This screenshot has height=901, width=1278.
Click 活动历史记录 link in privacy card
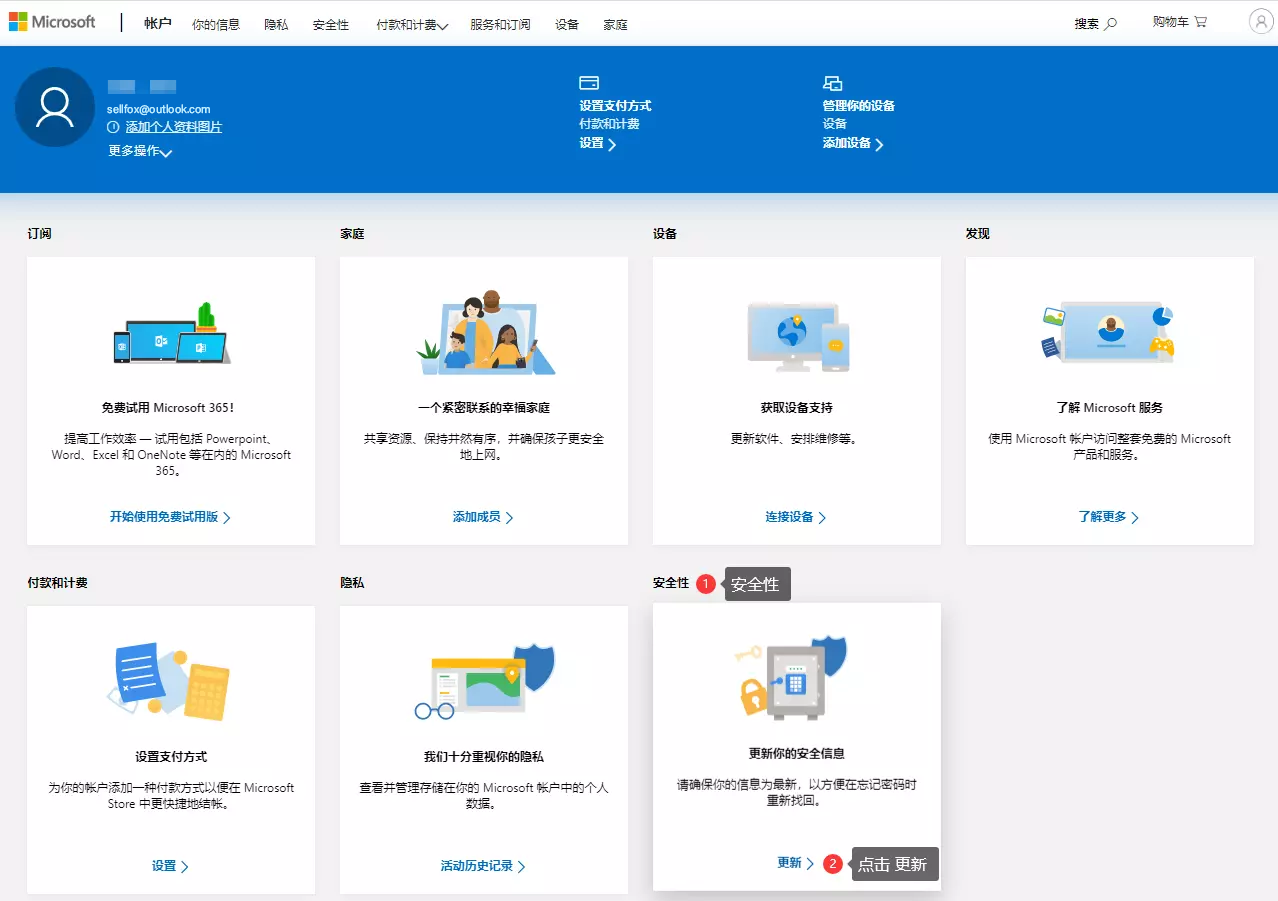[x=483, y=866]
